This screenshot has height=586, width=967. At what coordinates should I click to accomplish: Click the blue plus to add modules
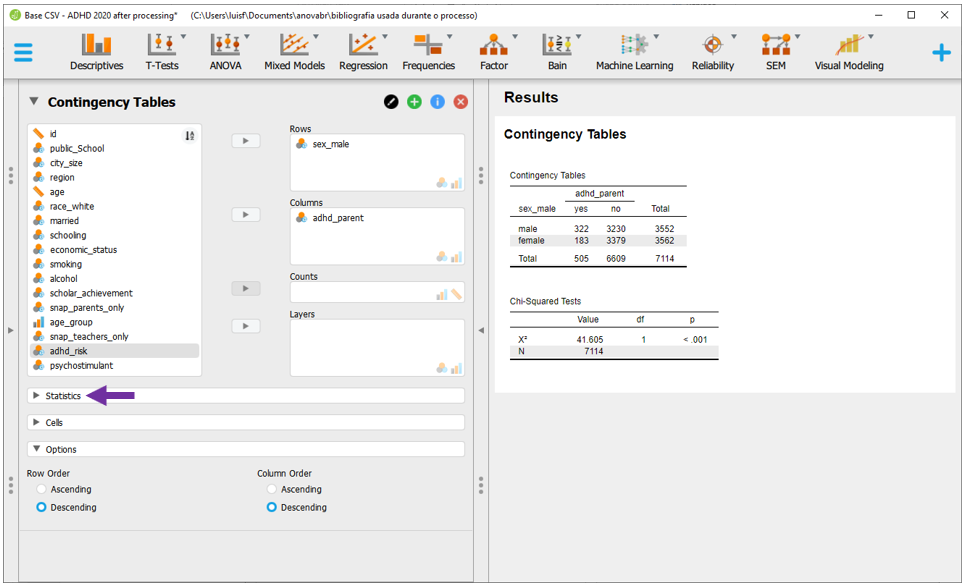[941, 53]
